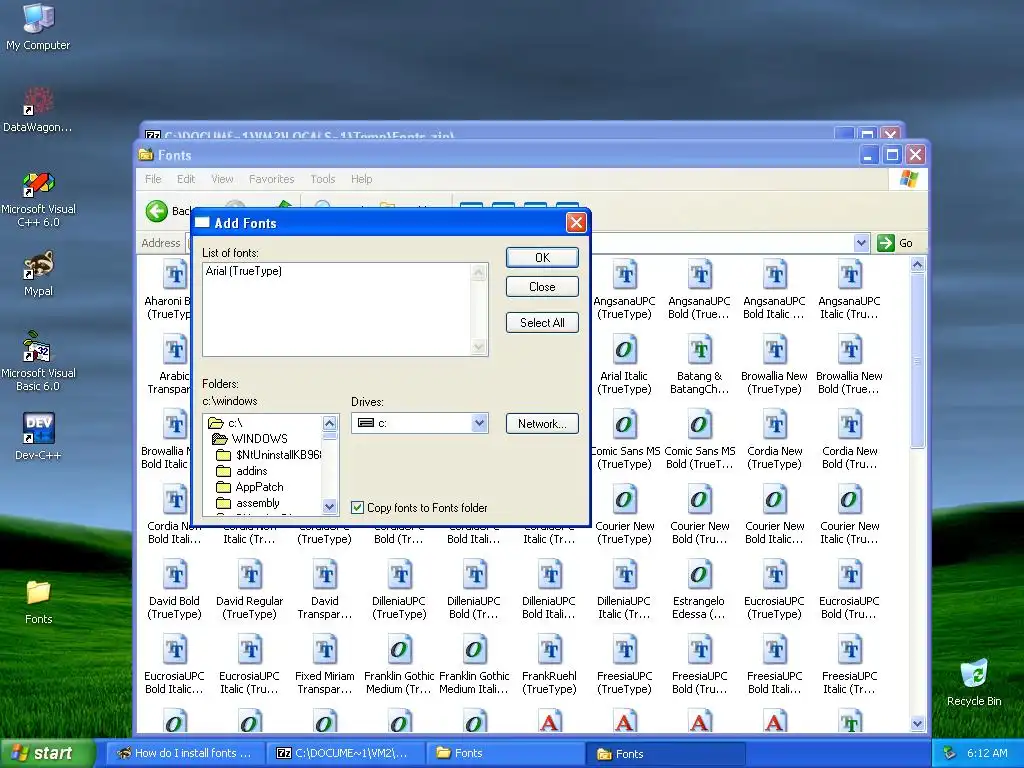Open View menu in Fonts window
This screenshot has width=1024, height=768.
pyautogui.click(x=222, y=179)
